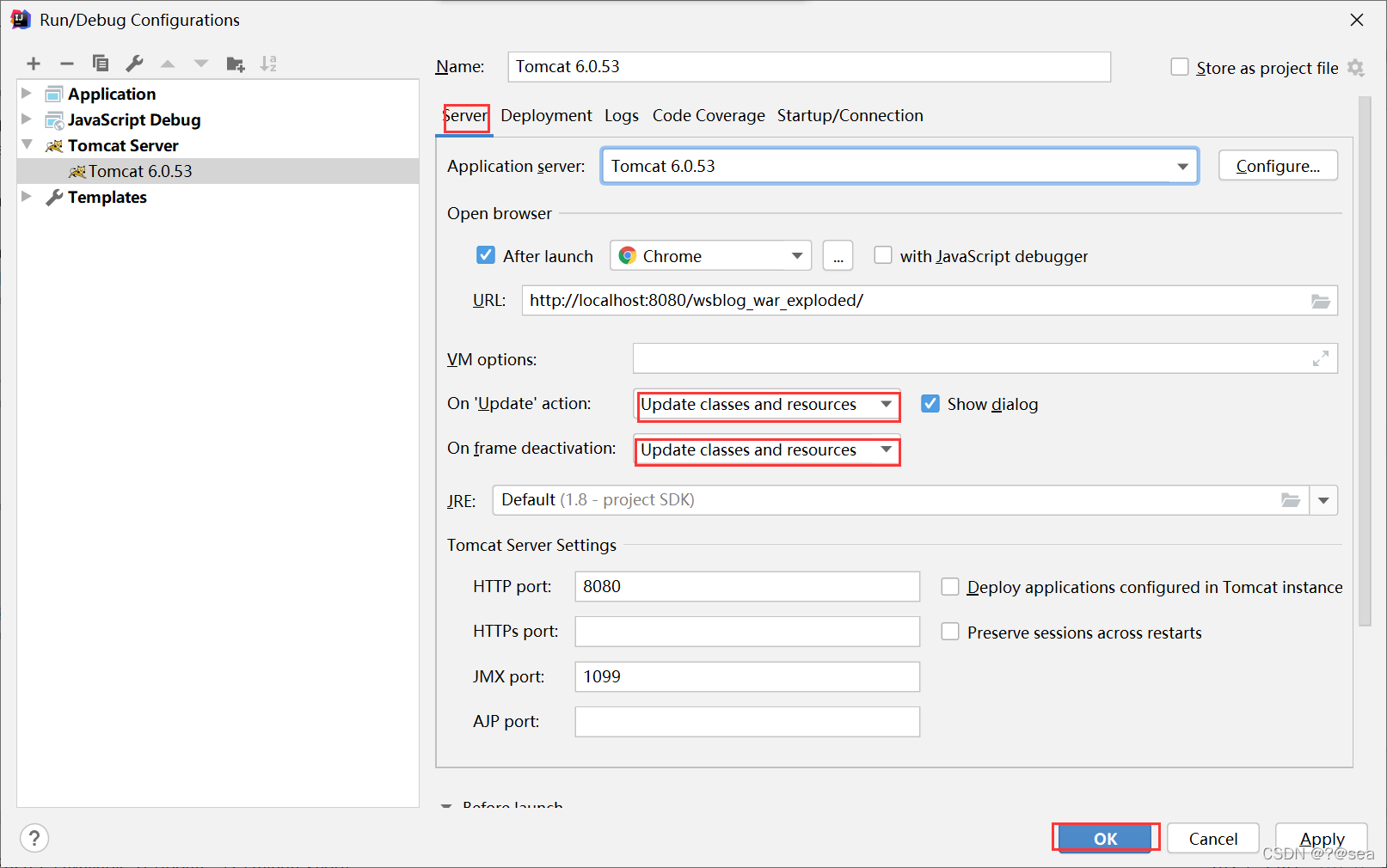Switch to the Logs tab
The height and width of the screenshot is (868, 1387).
point(622,116)
